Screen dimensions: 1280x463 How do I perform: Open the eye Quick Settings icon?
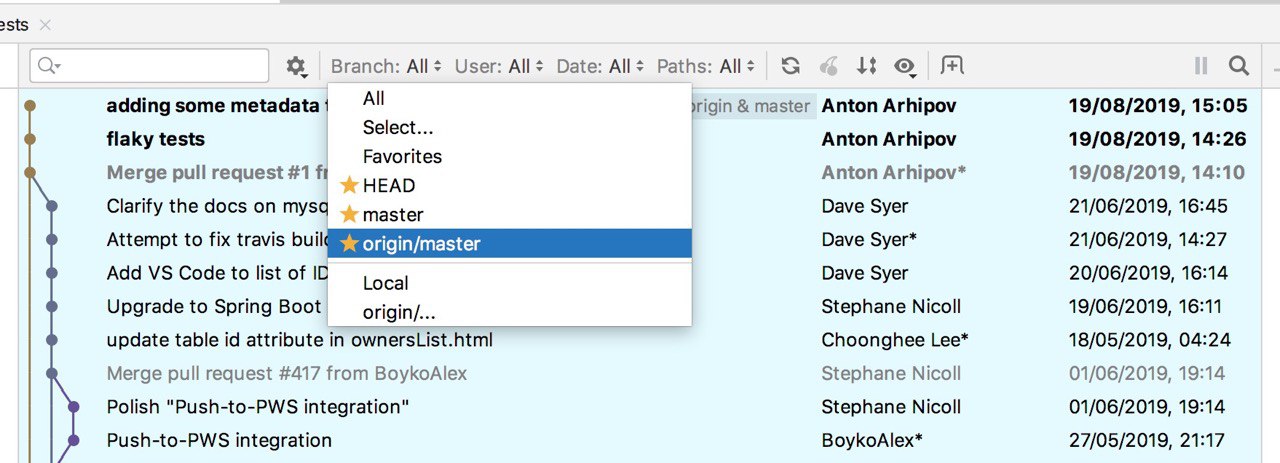[906, 66]
